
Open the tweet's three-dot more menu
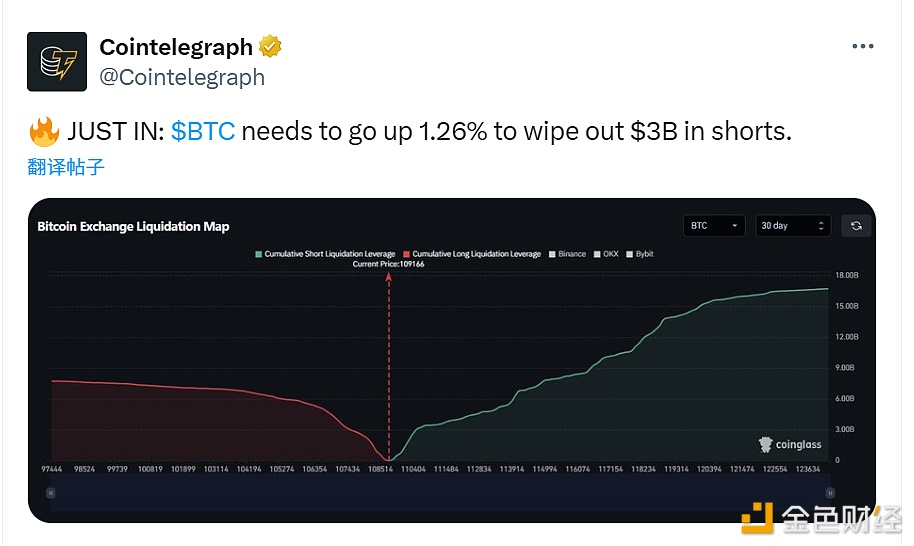862,47
